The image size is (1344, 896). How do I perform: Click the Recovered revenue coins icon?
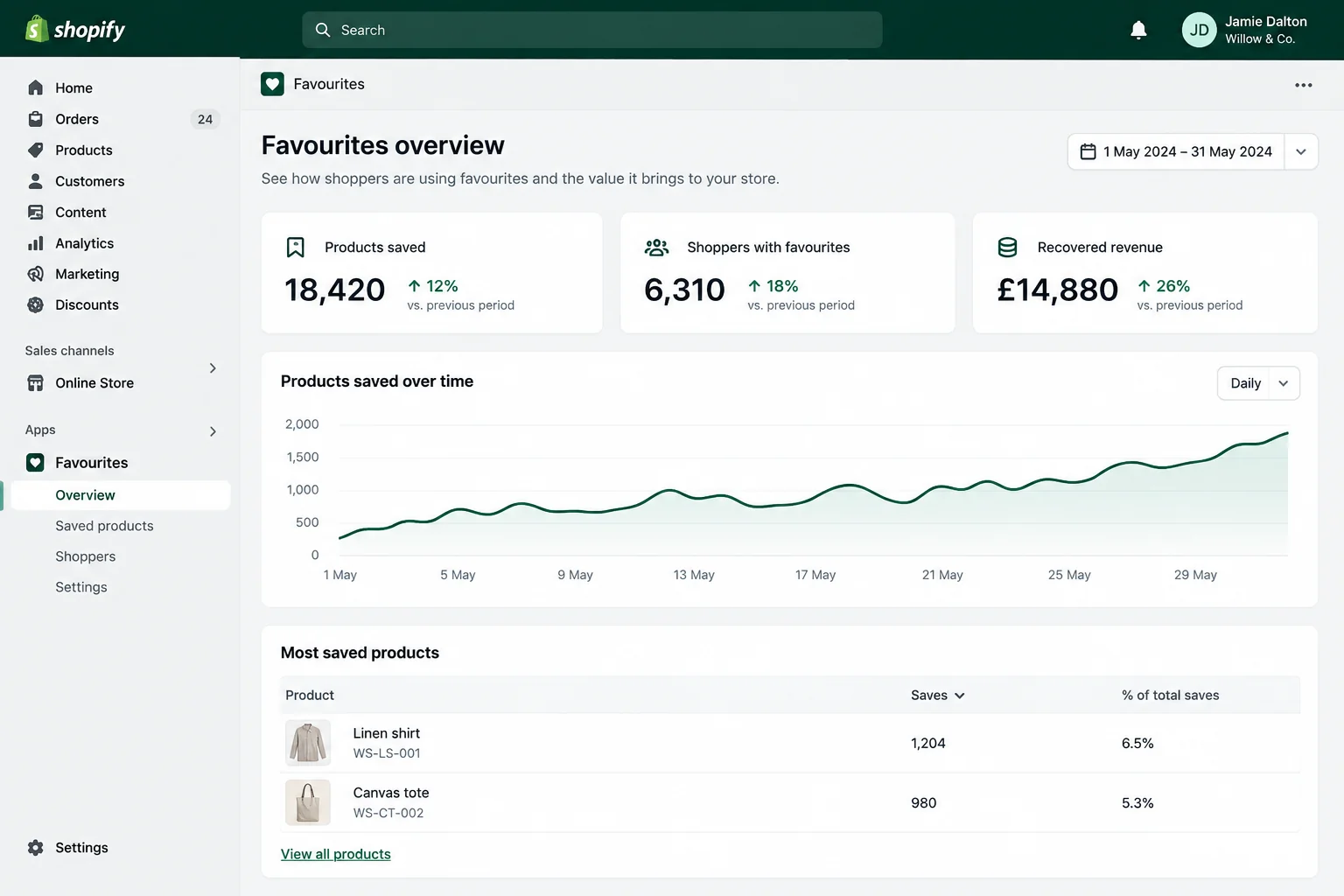(x=1008, y=248)
